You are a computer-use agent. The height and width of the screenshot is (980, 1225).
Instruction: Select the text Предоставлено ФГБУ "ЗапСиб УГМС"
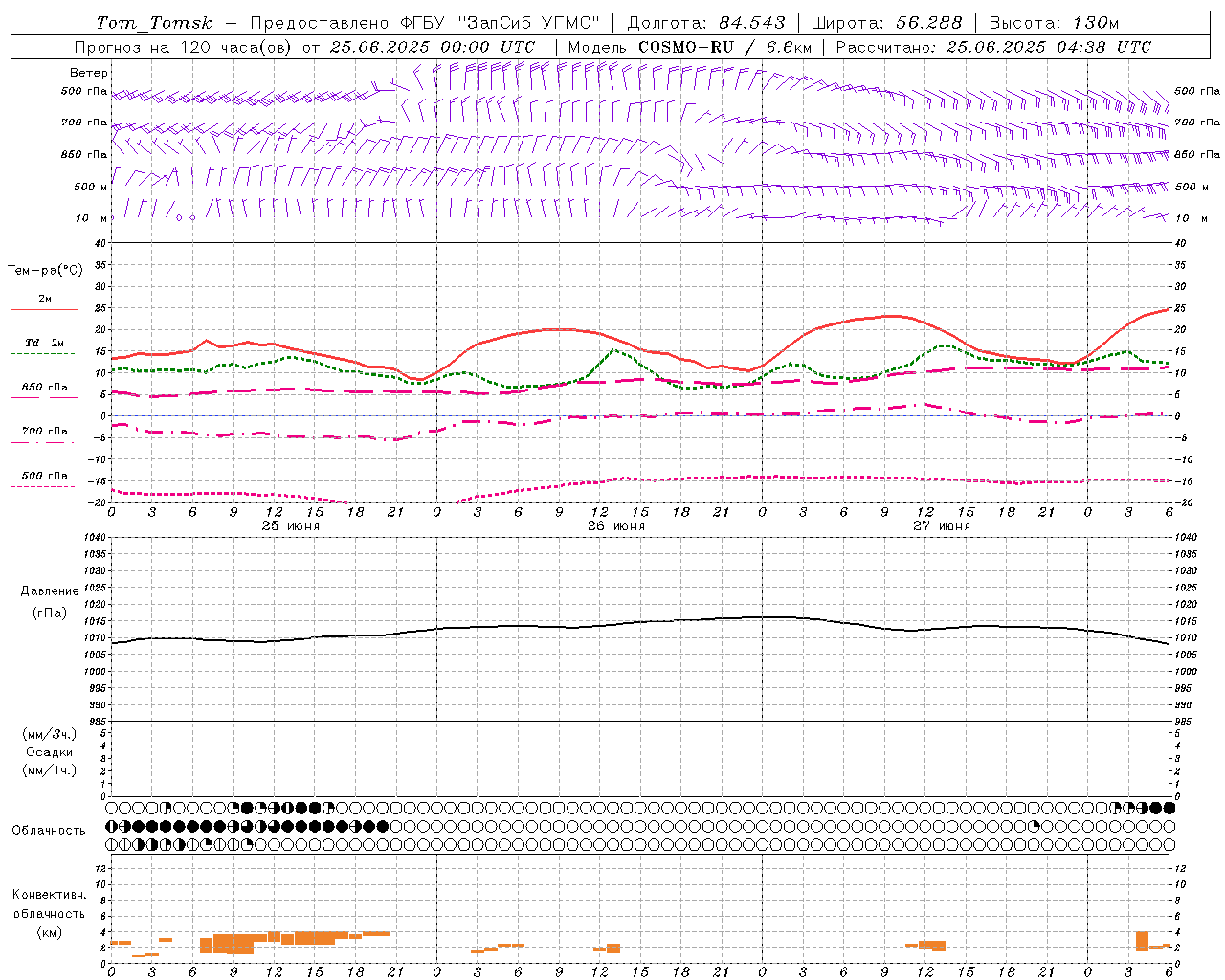[425, 23]
